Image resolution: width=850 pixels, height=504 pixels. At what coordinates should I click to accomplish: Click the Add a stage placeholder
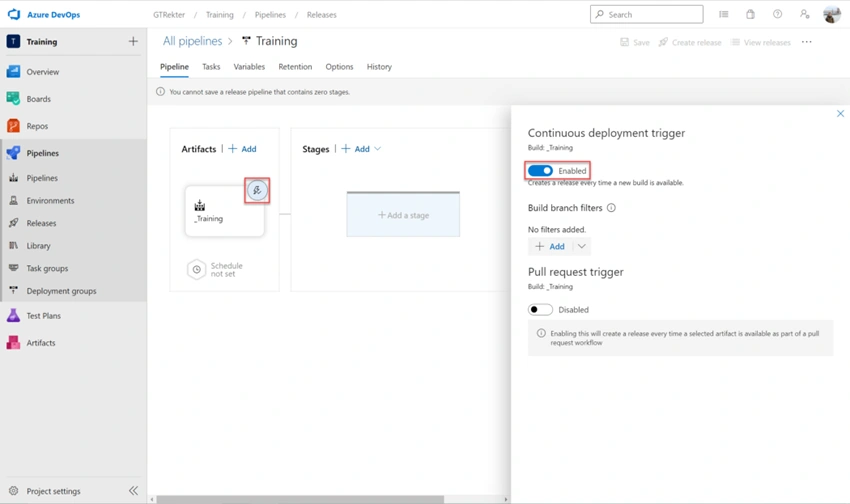coord(403,215)
